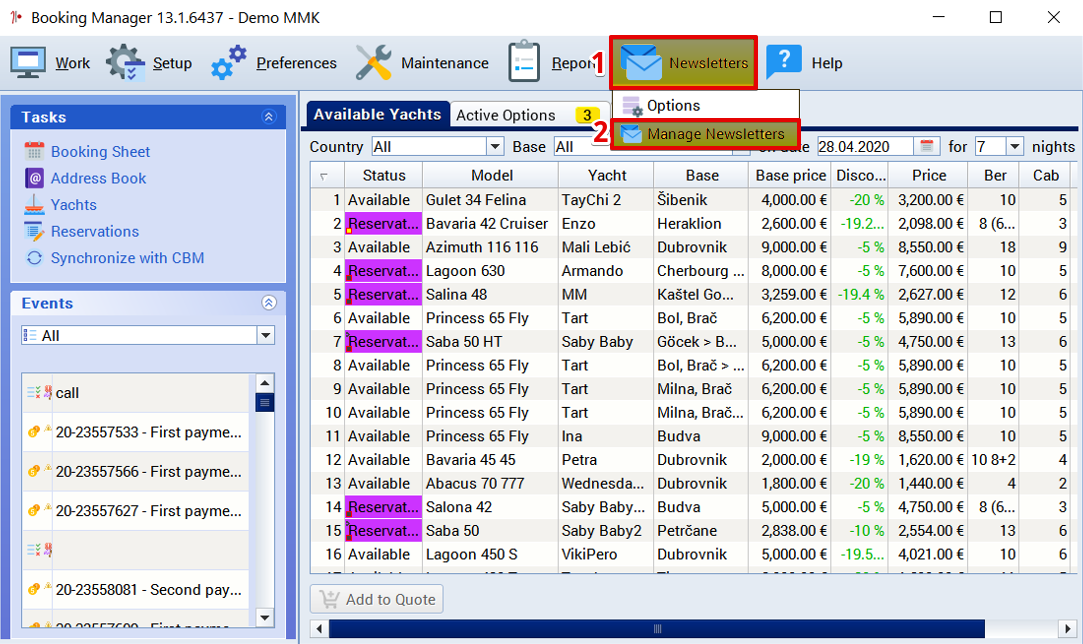
Task: Click the Synchronize with CBM refresh icon
Action: click(34, 258)
